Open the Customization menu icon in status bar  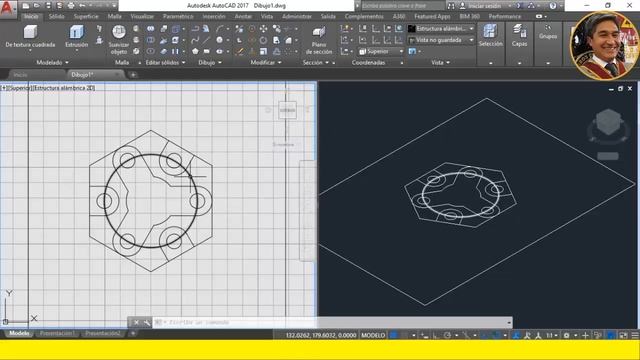tap(635, 336)
